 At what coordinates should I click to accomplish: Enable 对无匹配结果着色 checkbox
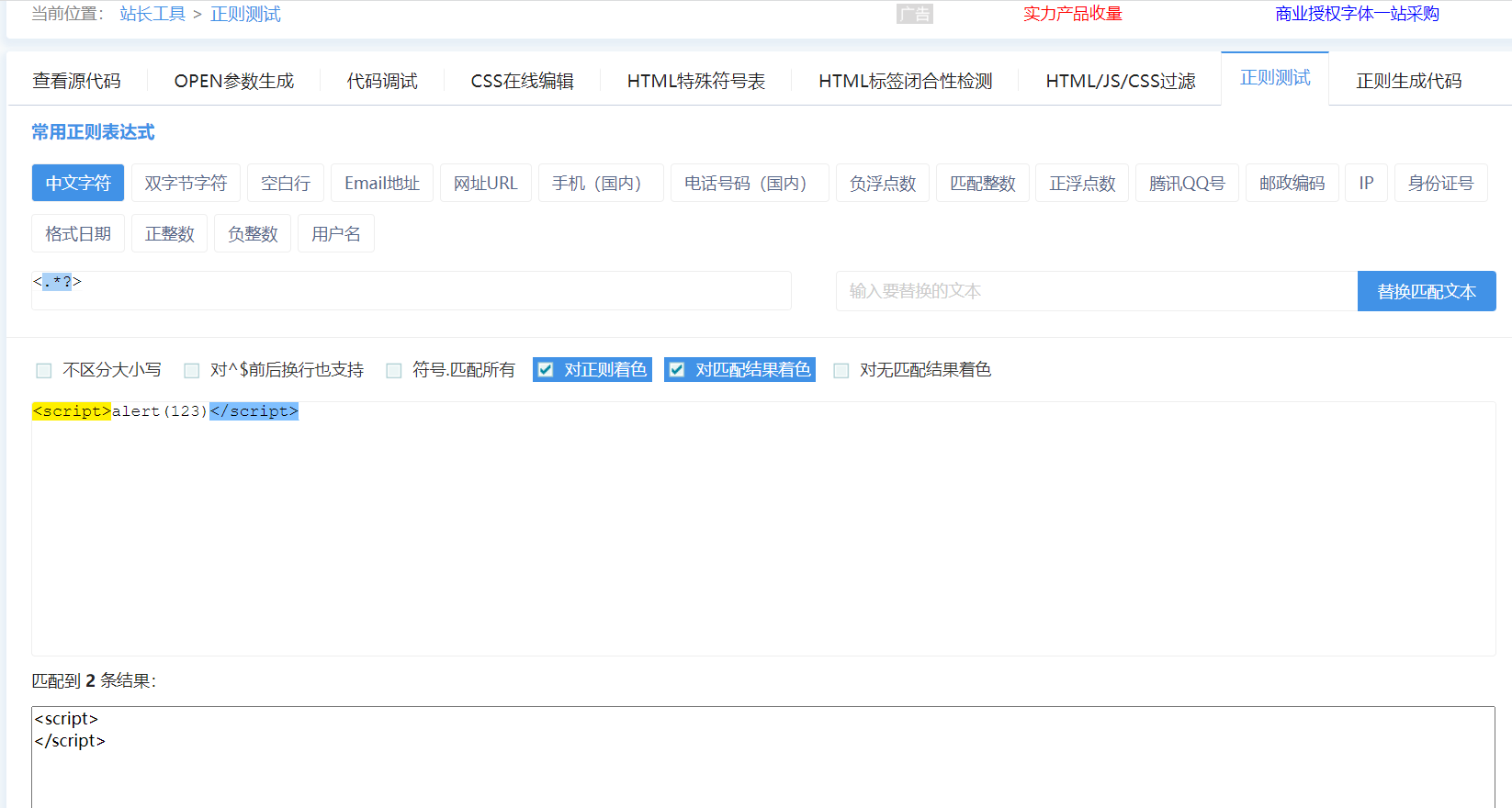841,370
